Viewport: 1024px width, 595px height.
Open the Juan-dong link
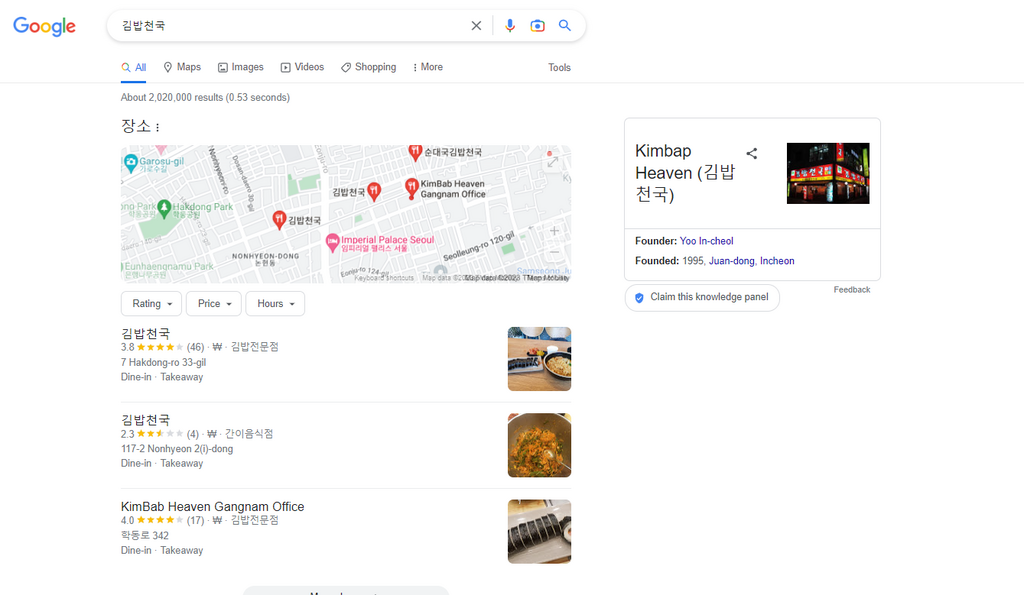coord(731,261)
